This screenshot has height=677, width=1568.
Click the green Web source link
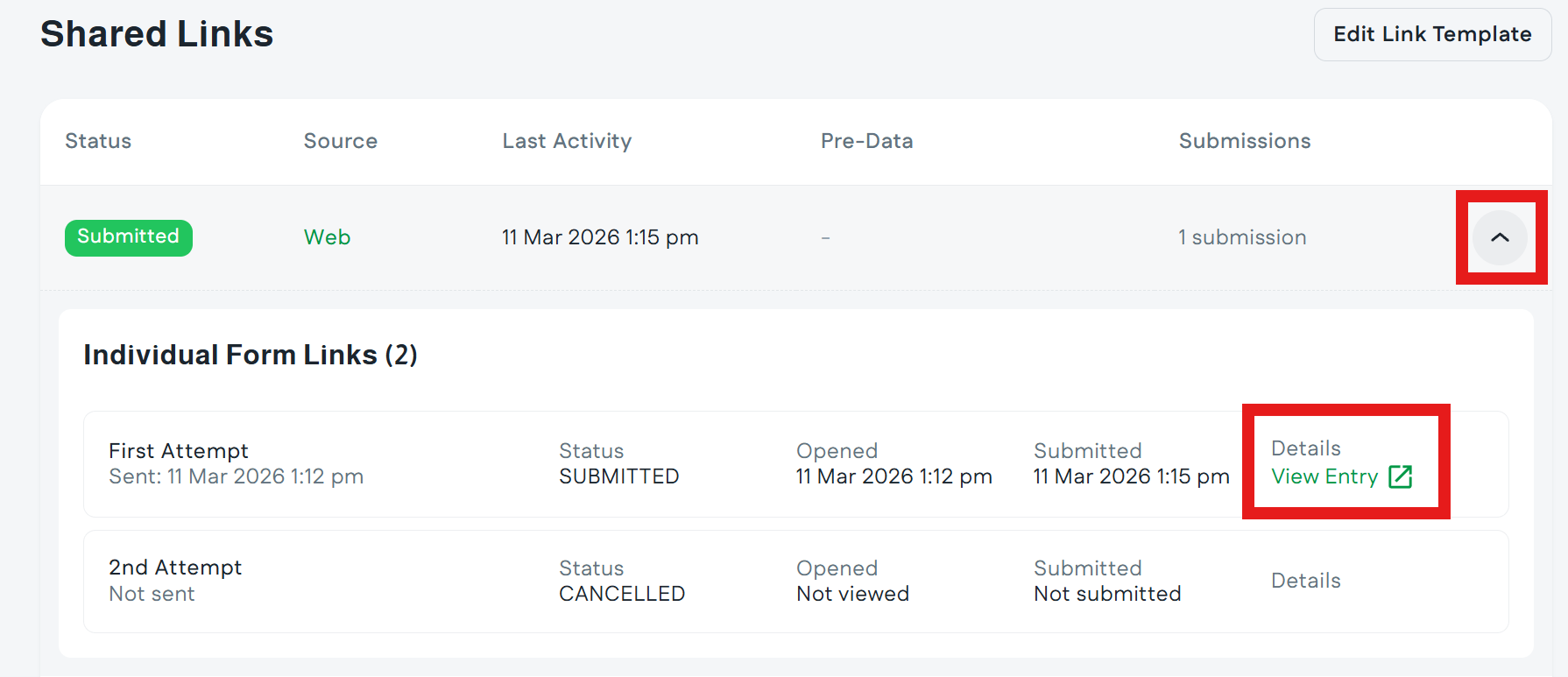pyautogui.click(x=327, y=237)
